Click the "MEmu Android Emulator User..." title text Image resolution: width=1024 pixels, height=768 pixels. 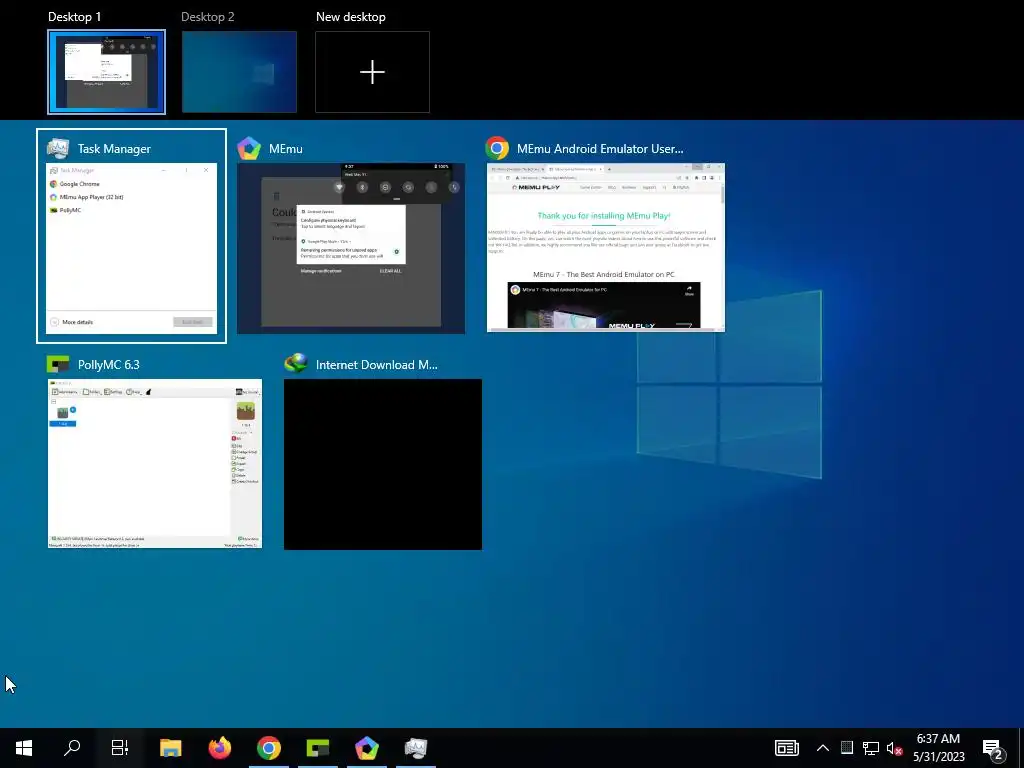click(600, 149)
